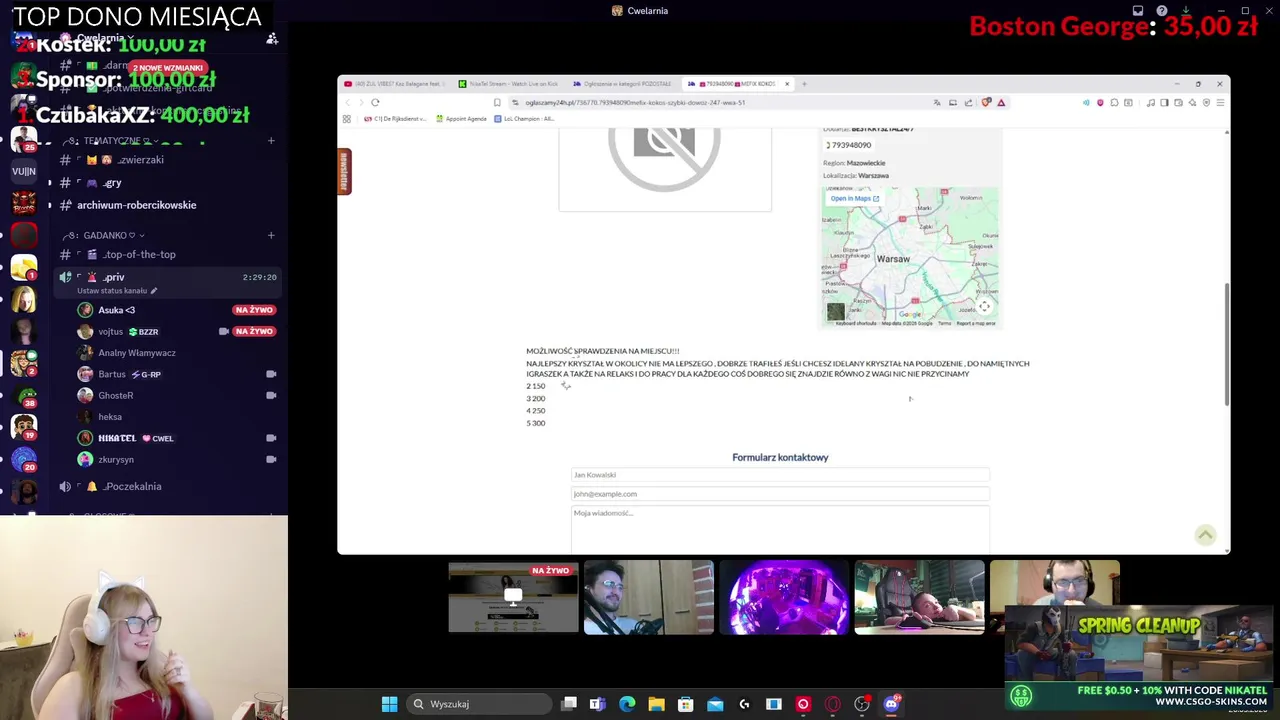This screenshot has height=720, width=1280.
Task: Open the .zwierzaki text channel
Action: pyautogui.click(x=166, y=160)
